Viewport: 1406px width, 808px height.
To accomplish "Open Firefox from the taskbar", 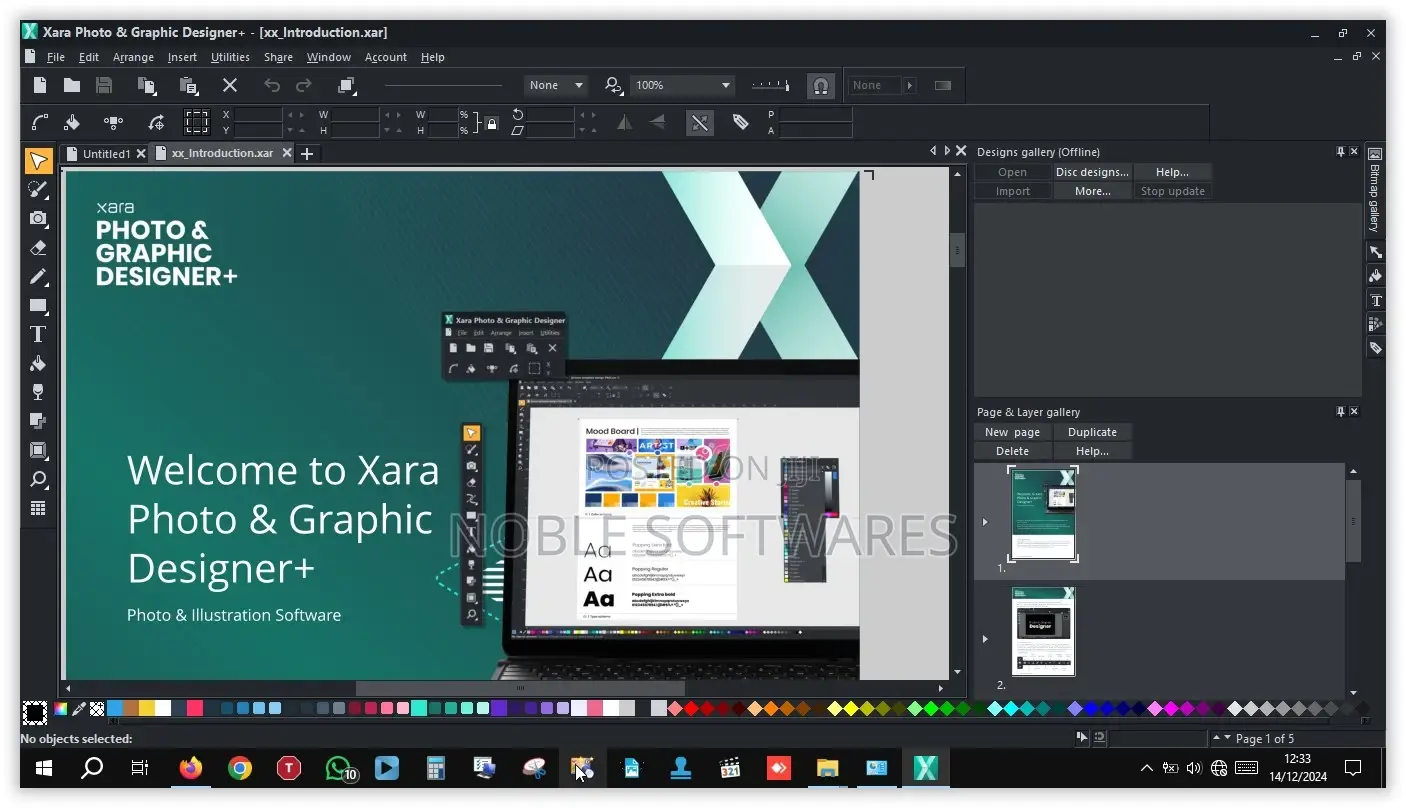I will [x=190, y=768].
